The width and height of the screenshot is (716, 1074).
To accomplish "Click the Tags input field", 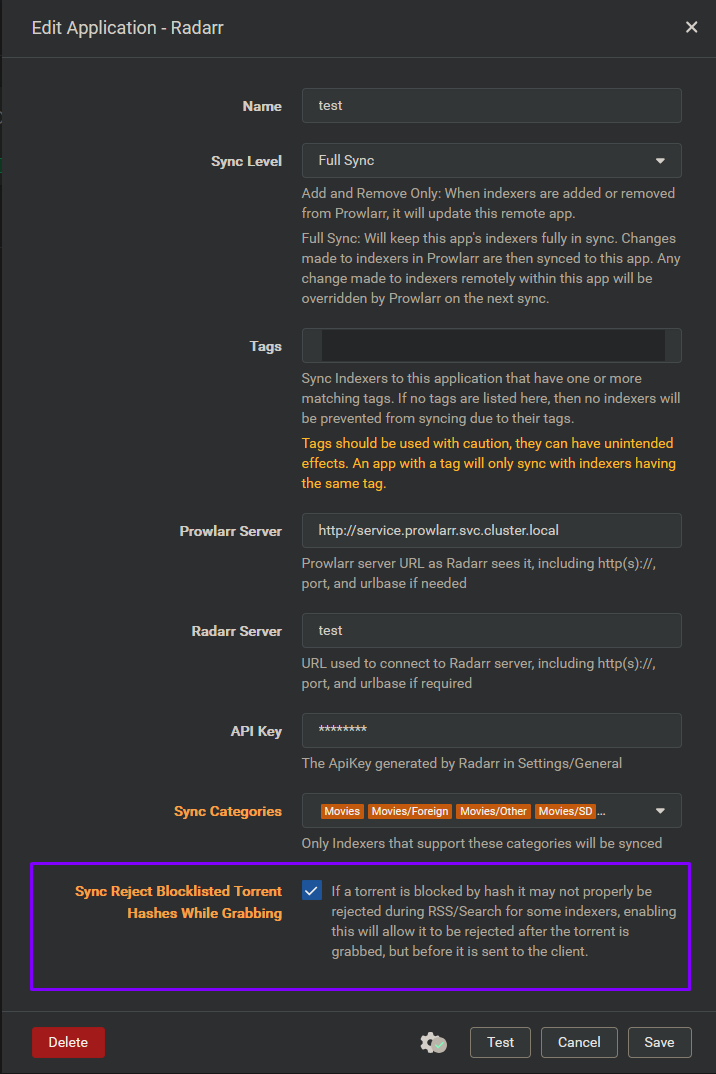I will [x=491, y=345].
